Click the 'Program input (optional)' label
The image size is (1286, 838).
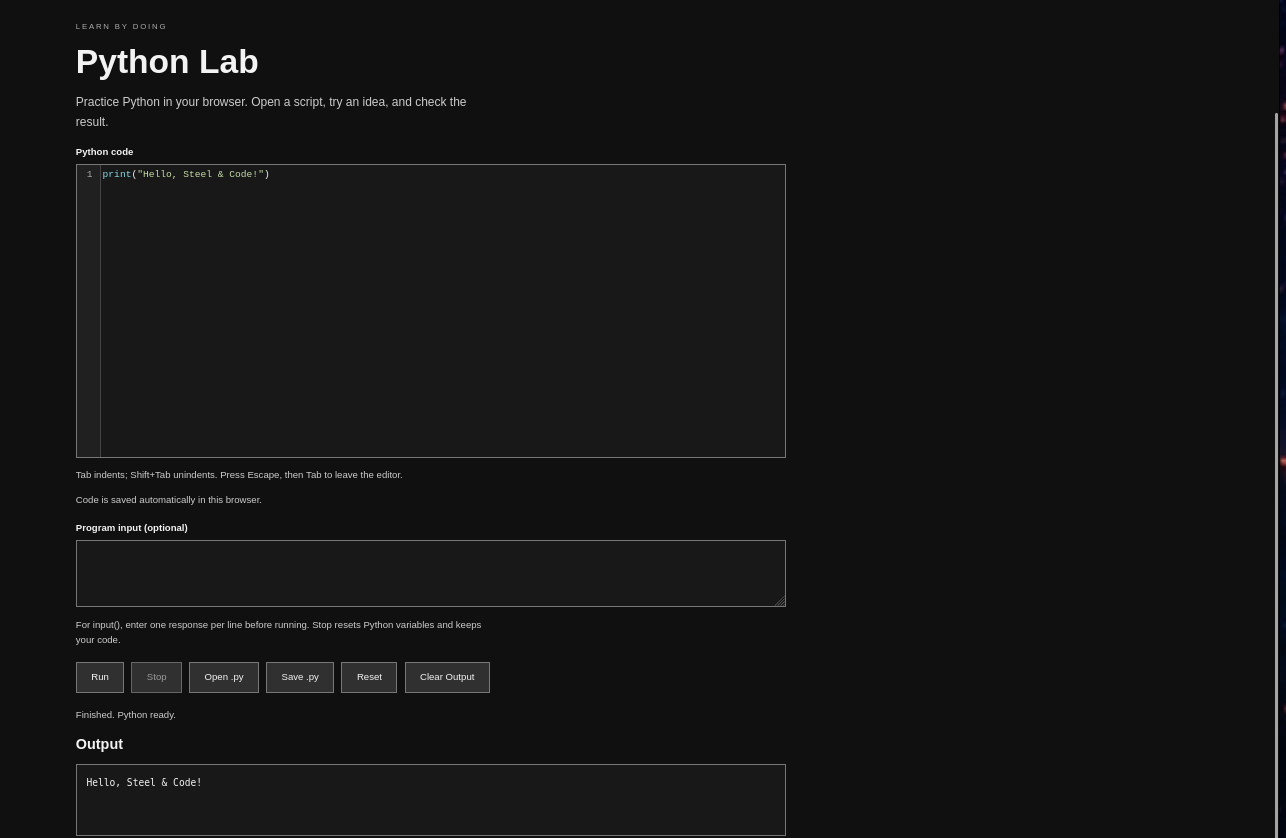(x=132, y=528)
